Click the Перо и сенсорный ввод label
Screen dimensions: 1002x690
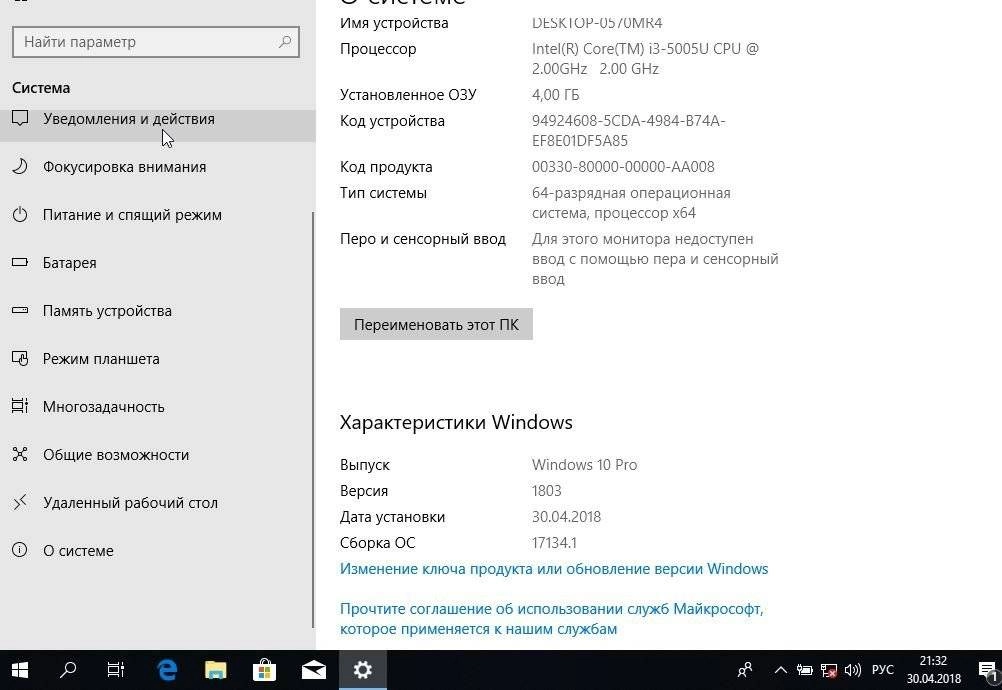tap(423, 239)
